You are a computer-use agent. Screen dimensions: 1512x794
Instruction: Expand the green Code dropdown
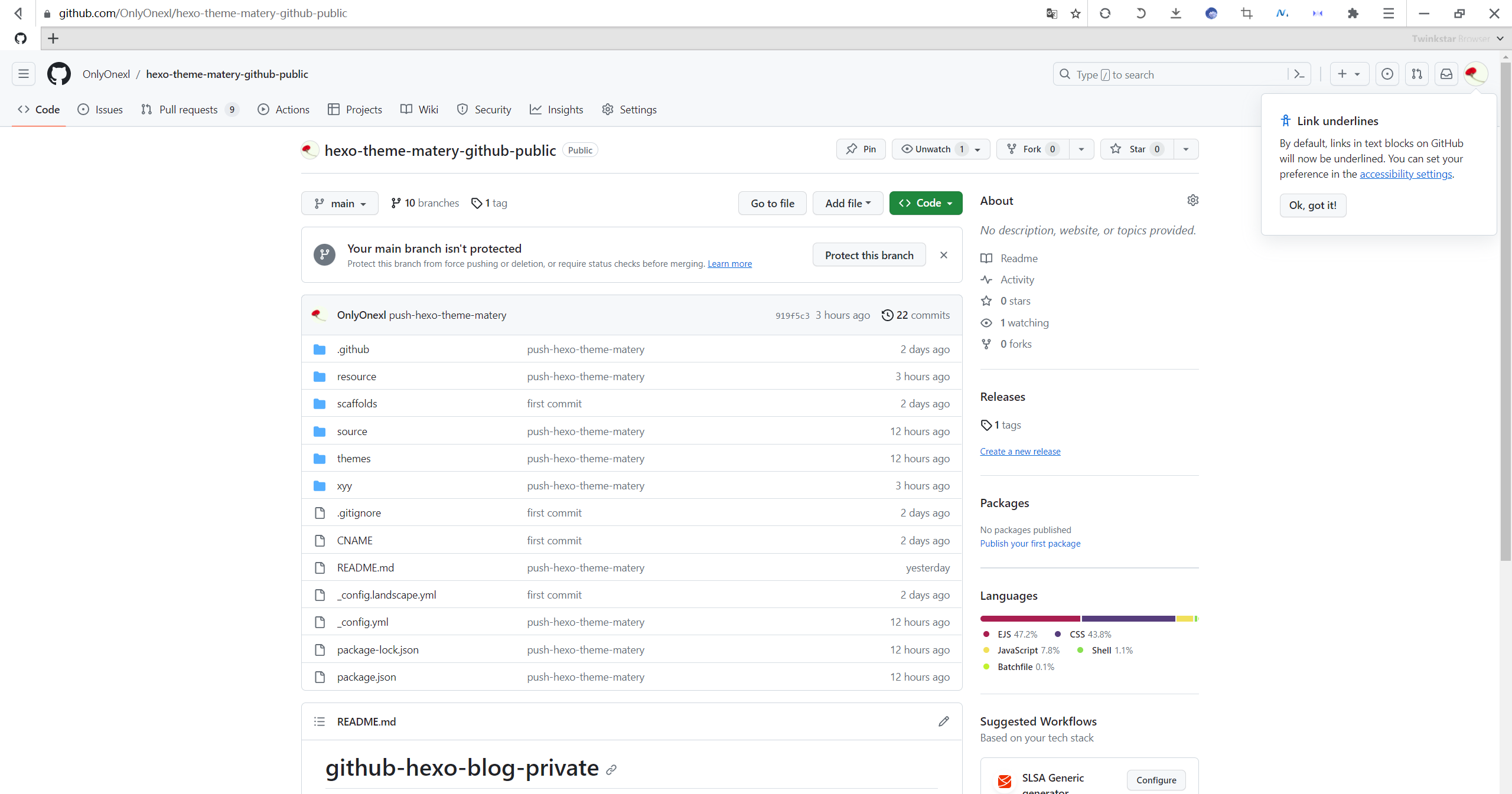coord(926,203)
